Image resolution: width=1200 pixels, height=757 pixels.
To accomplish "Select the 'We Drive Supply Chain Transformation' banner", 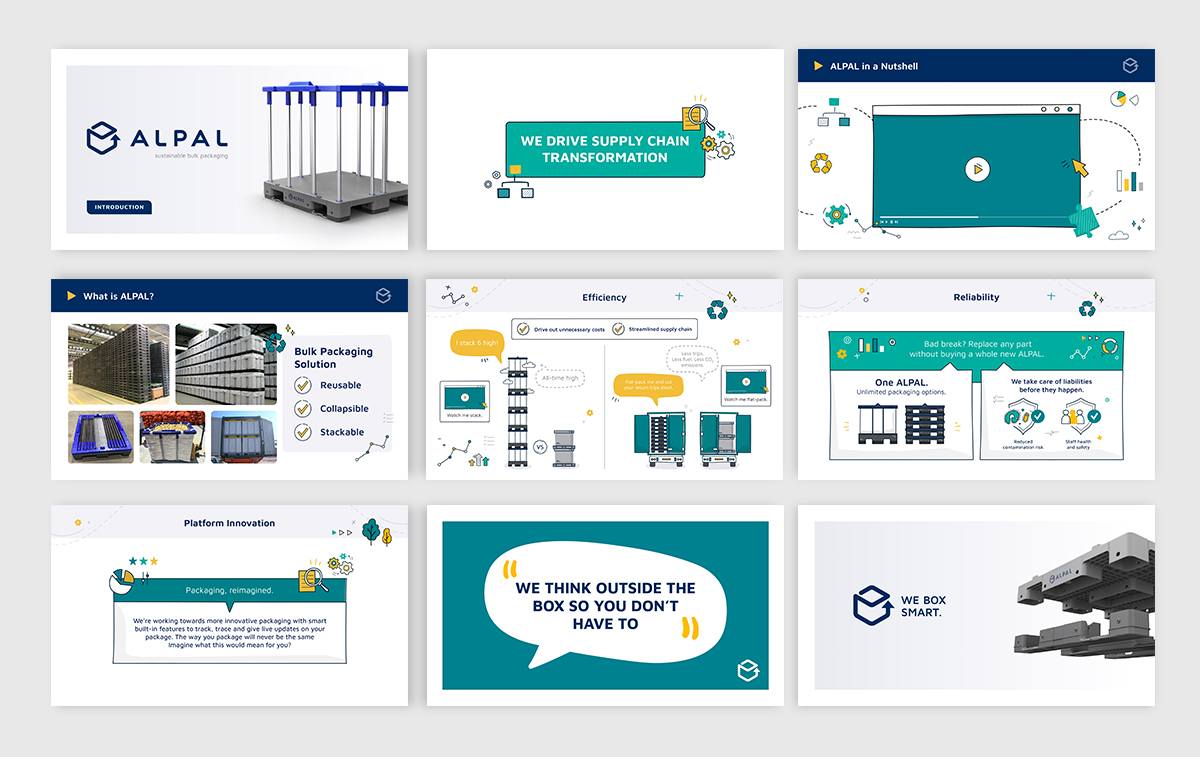I will click(x=605, y=149).
